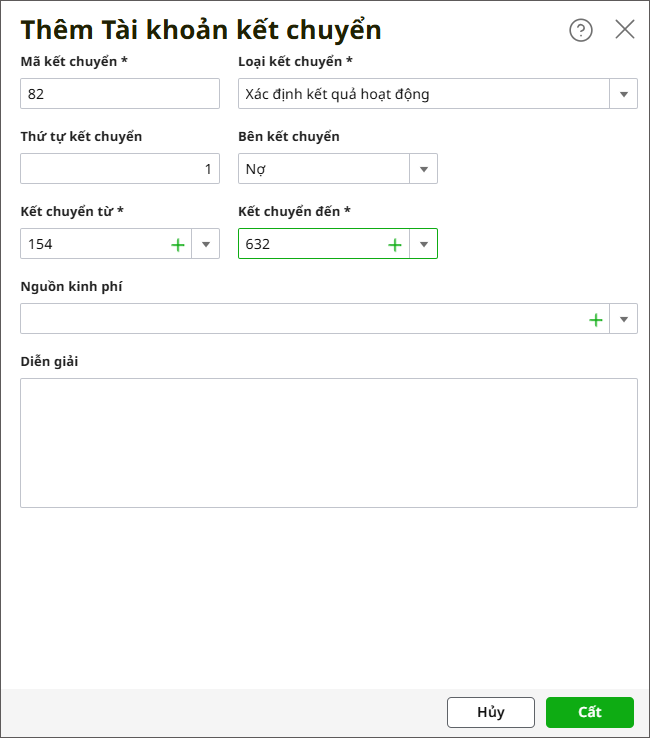Open the help question mark icon
The height and width of the screenshot is (738, 650).
tap(581, 30)
